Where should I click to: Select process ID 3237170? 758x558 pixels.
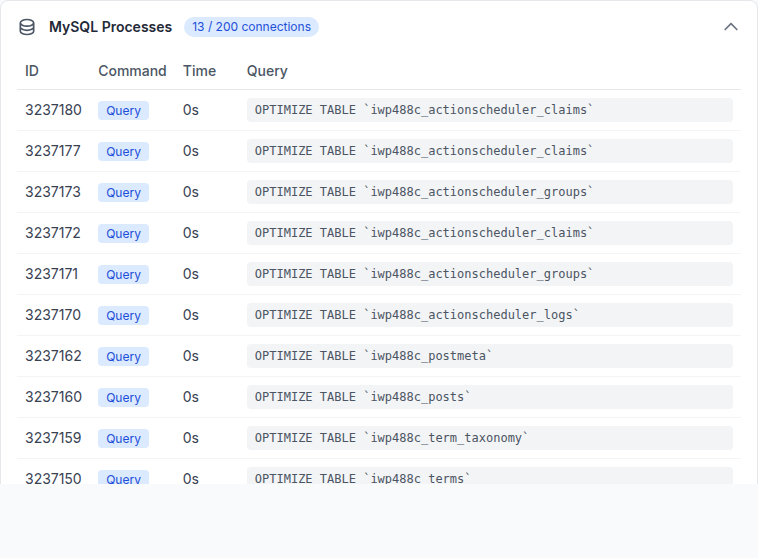click(x=53, y=315)
